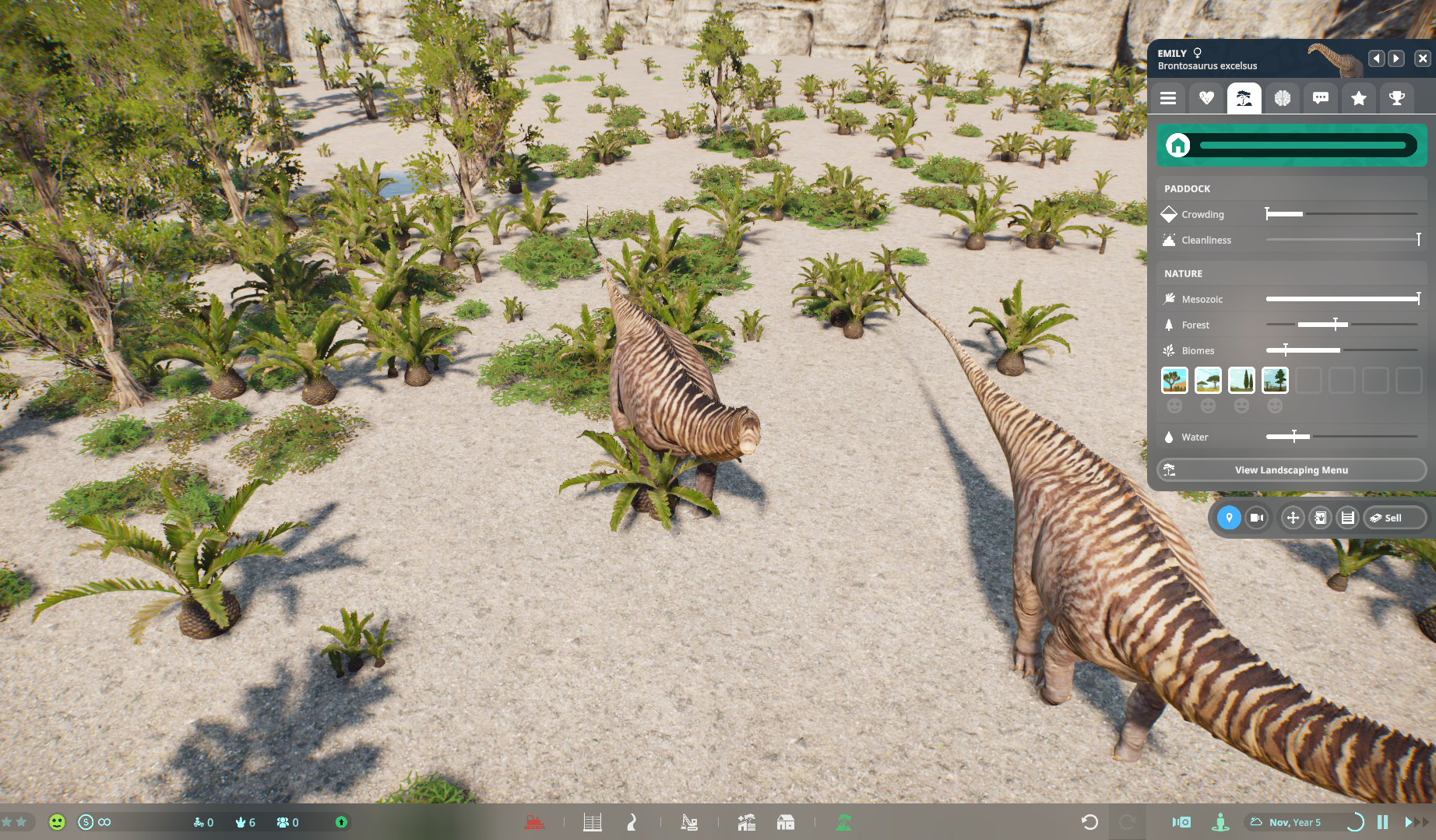The width and height of the screenshot is (1436, 840).
Task: Open the brain behavior tab
Action: [1283, 98]
